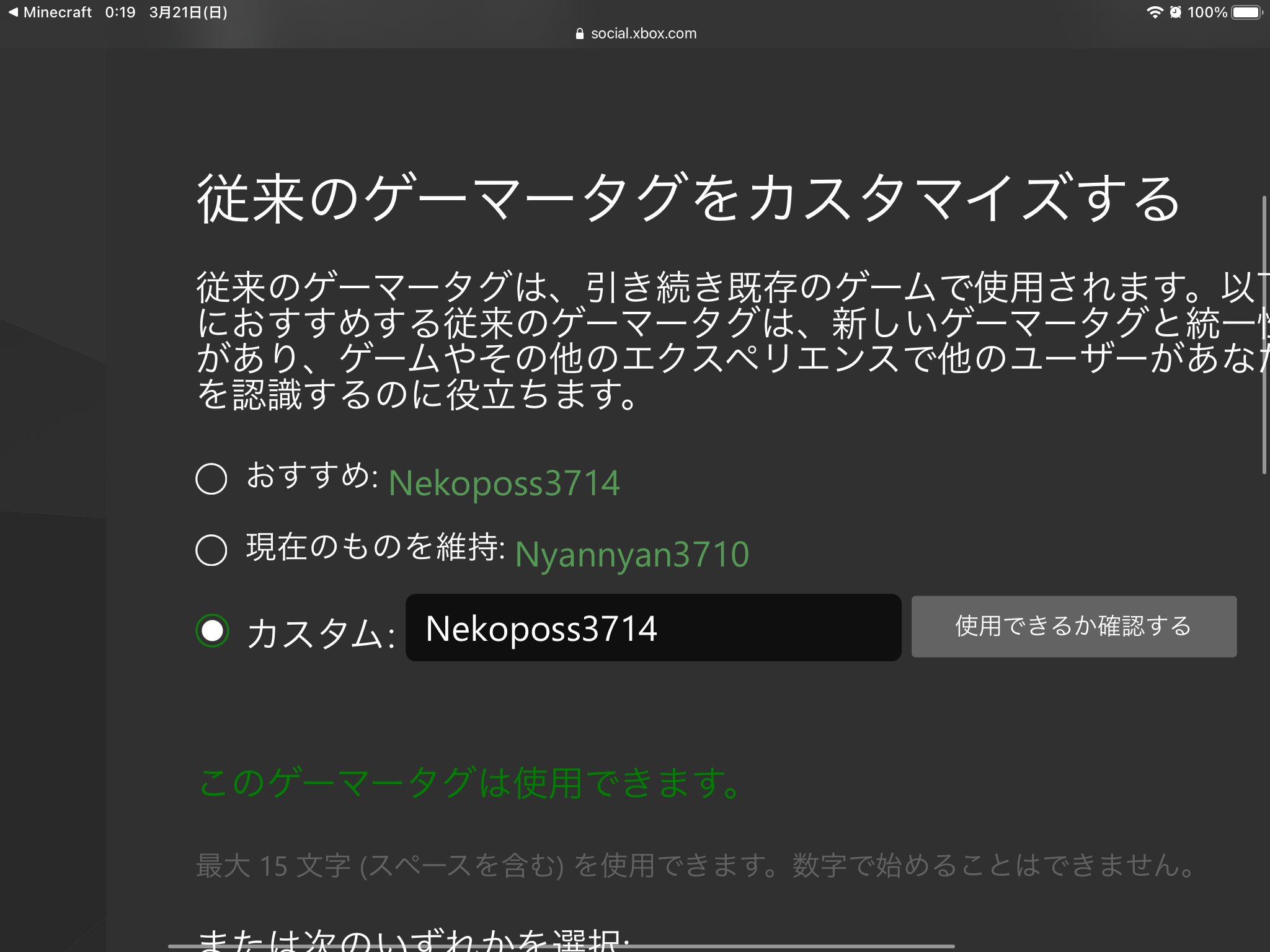Tap the 100% battery percentage text
Screen dimensions: 1270x952
tap(1207, 12)
